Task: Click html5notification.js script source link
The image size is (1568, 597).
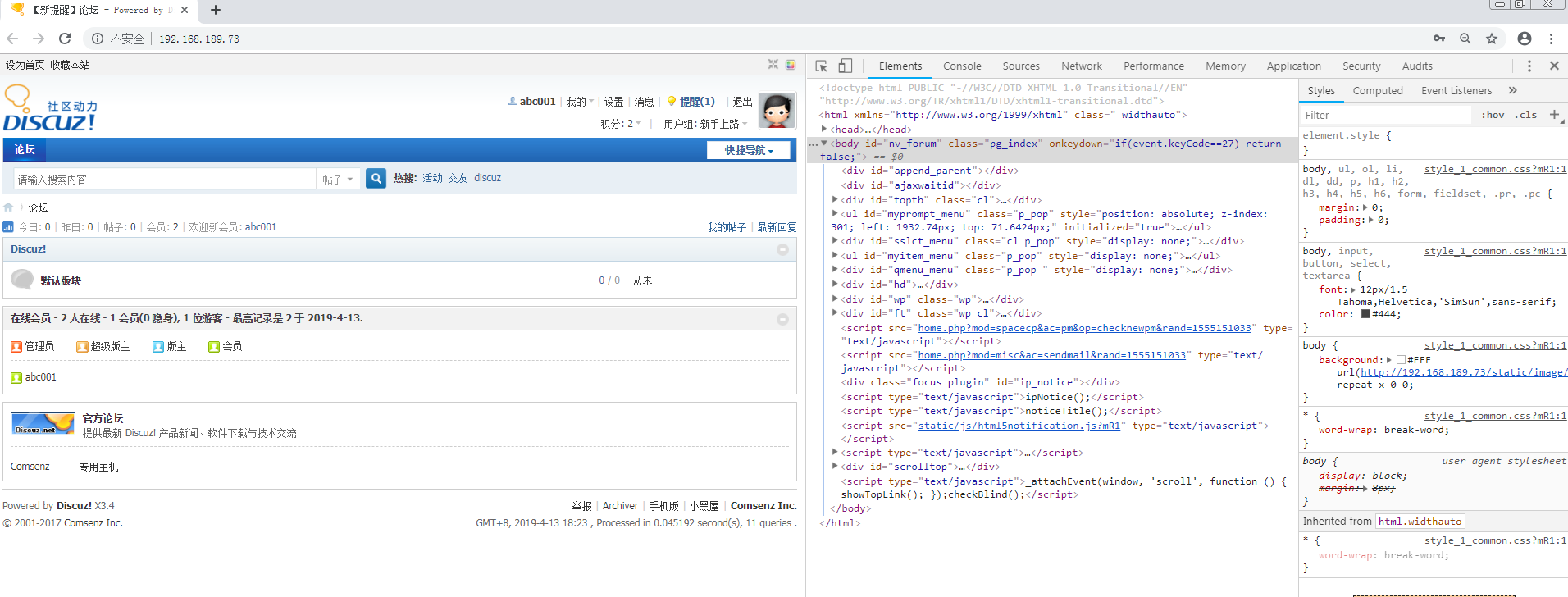Action: pyautogui.click(x=1019, y=426)
